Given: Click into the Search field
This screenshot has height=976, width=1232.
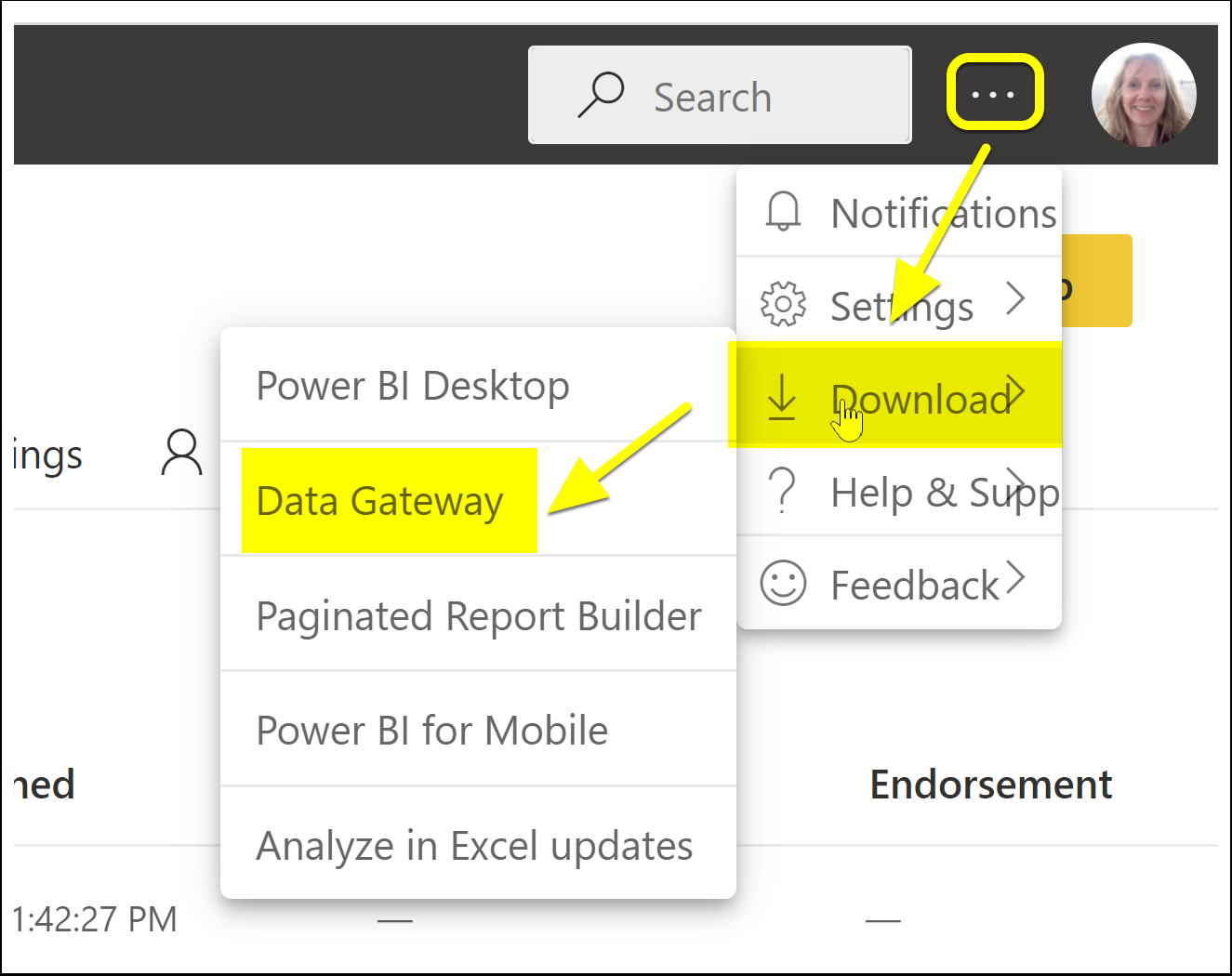Looking at the screenshot, I should coord(720,95).
